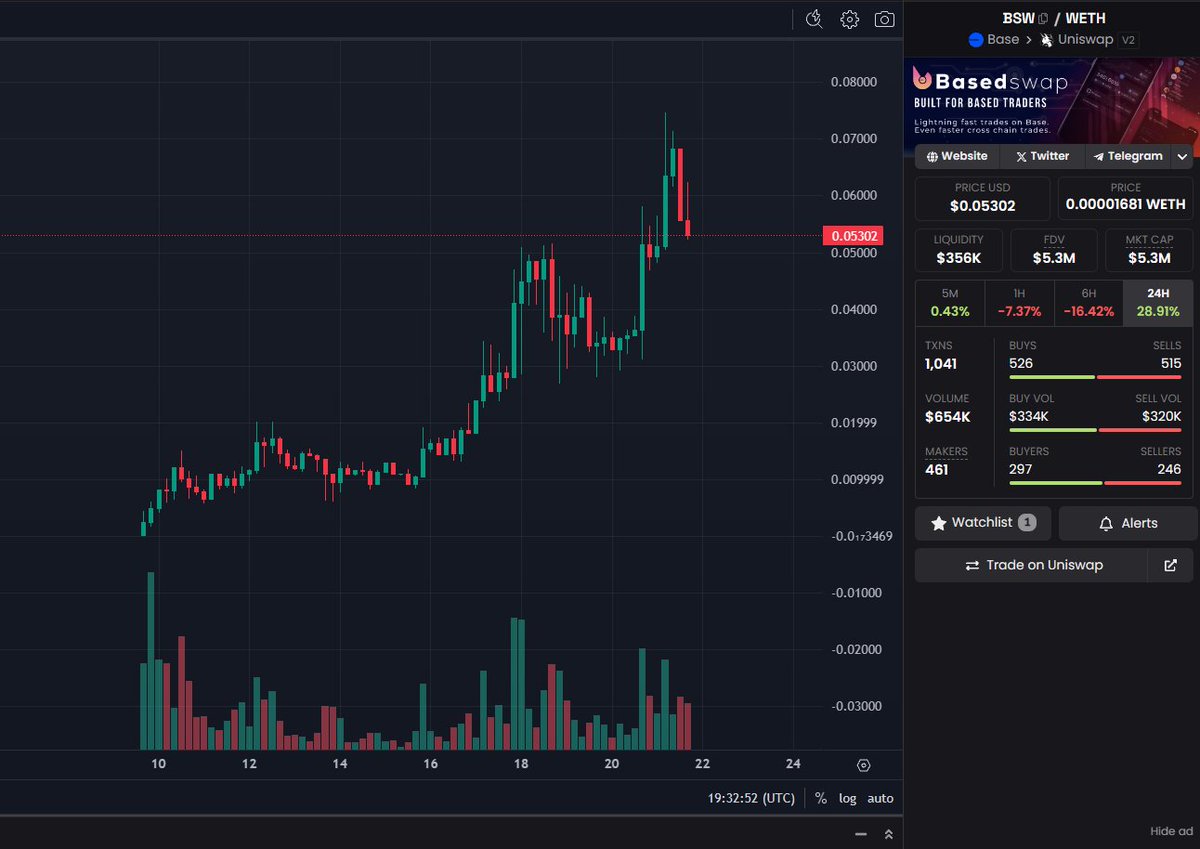Click the SELLERS count 246
1200x849 pixels.
pyautogui.click(x=1170, y=469)
